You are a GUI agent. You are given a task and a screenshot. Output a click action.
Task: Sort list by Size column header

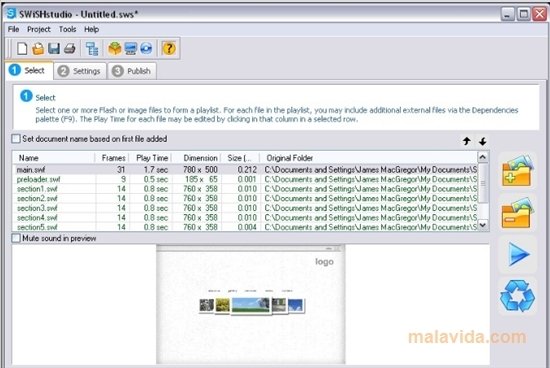click(240, 158)
